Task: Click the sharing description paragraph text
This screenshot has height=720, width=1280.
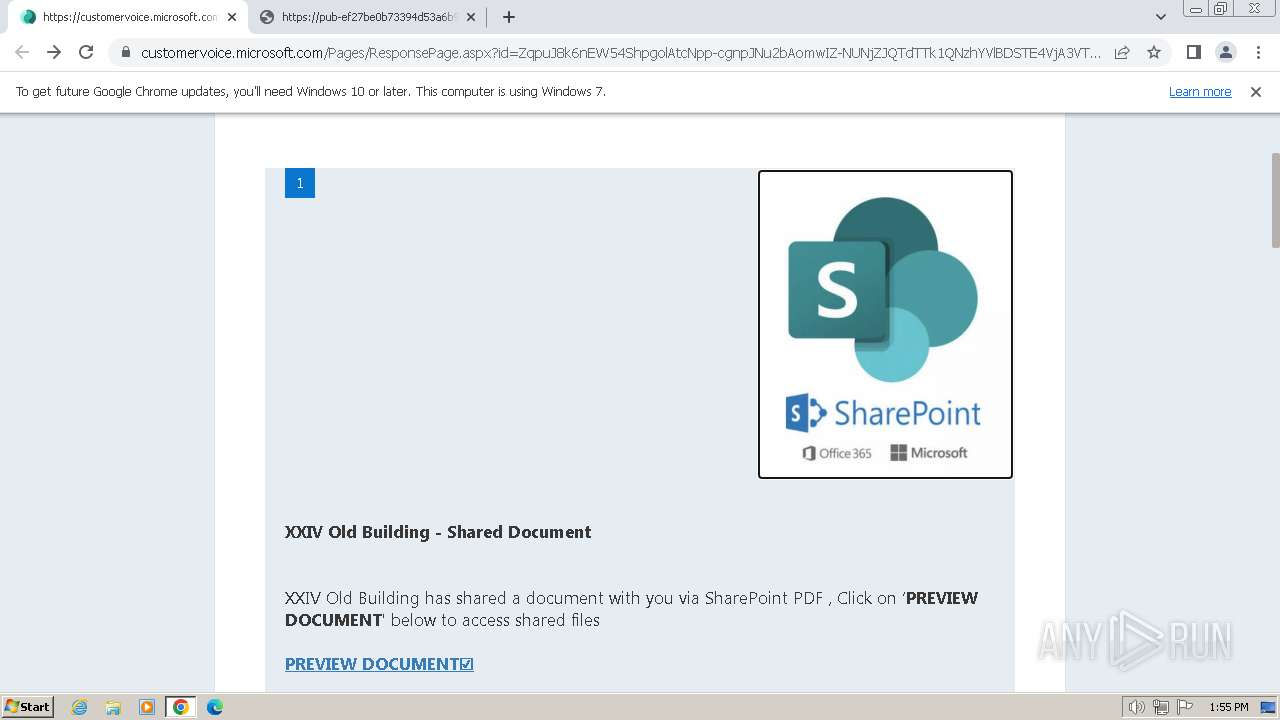Action: coord(631,609)
